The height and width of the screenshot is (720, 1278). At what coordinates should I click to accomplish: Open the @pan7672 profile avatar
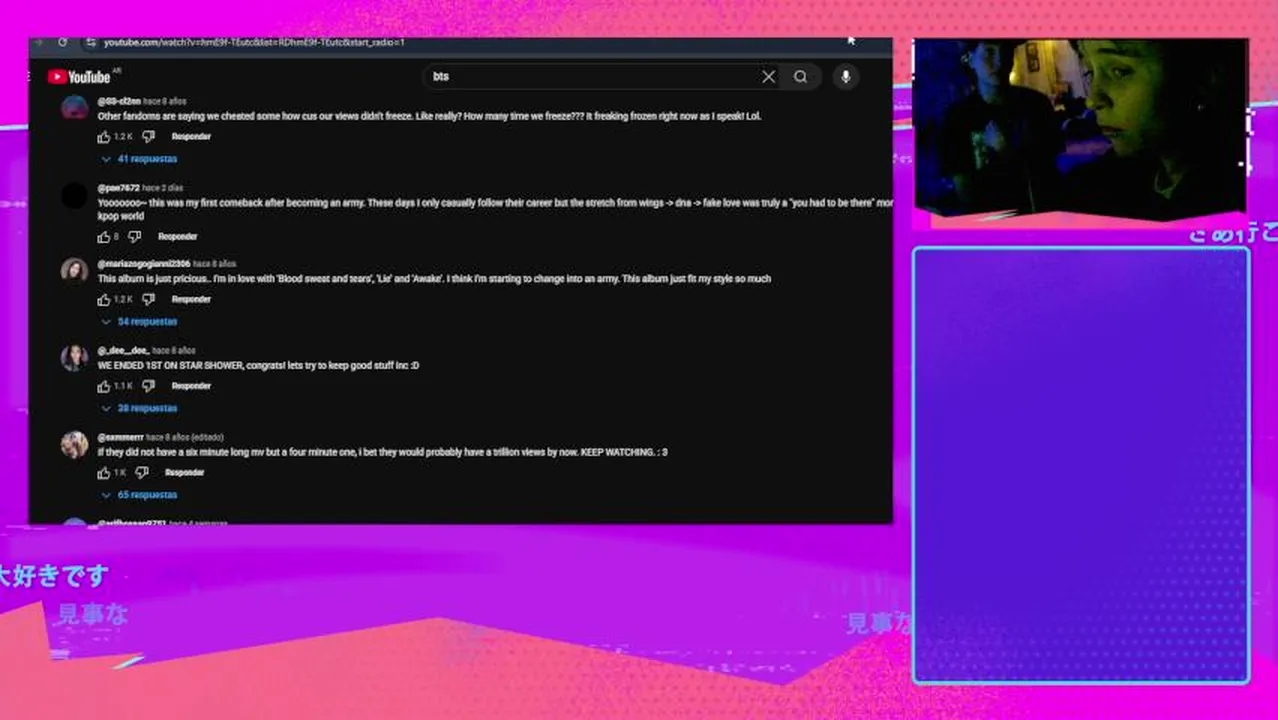click(x=74, y=195)
